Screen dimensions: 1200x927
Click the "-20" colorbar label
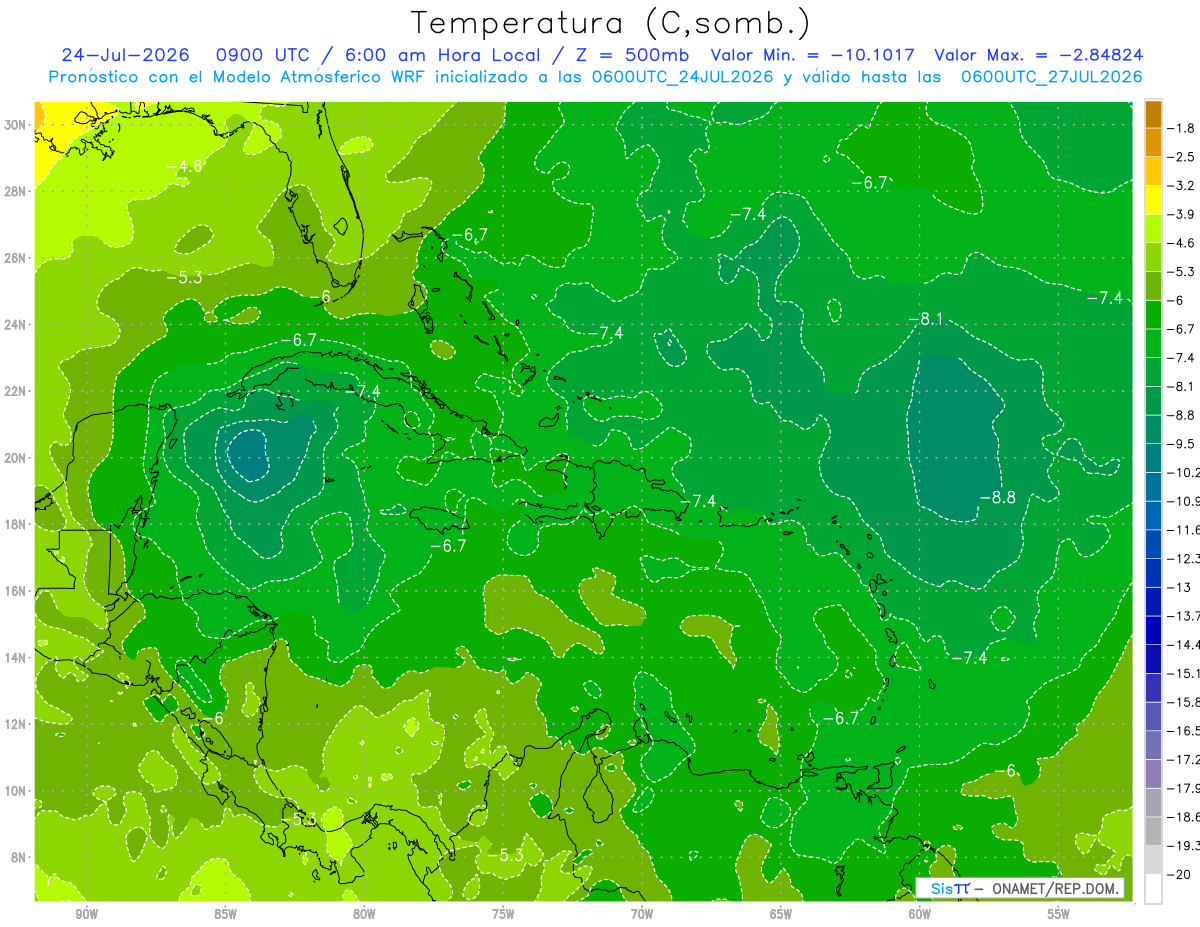pyautogui.click(x=1178, y=874)
